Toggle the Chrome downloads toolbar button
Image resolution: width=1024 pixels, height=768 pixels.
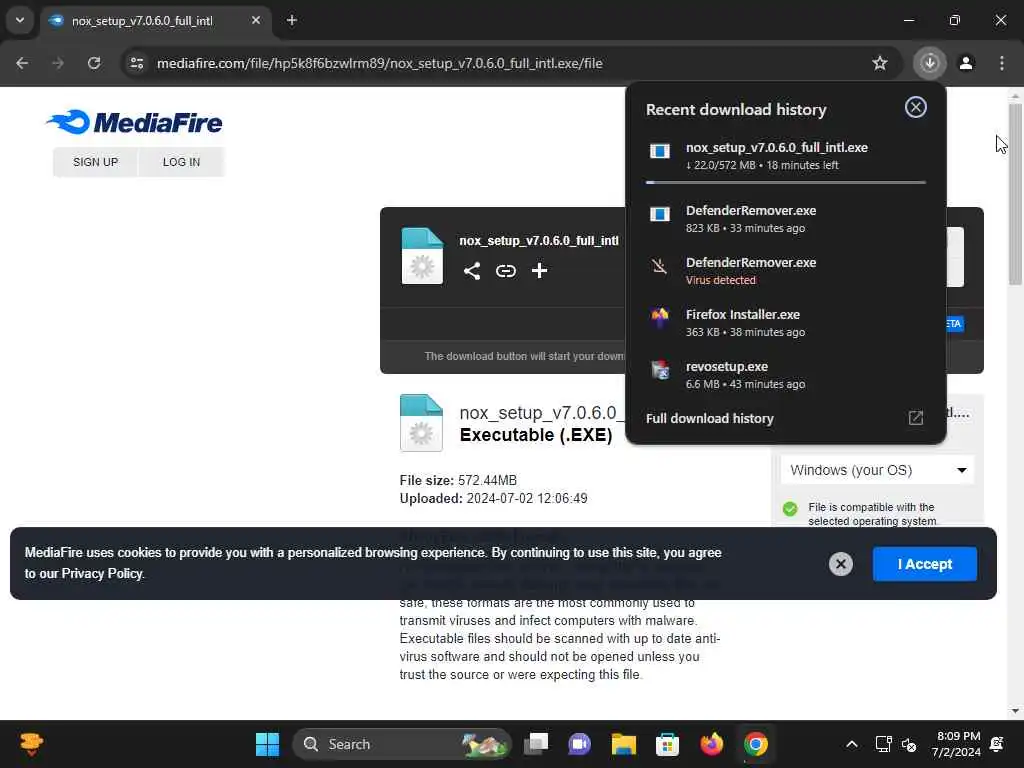(930, 63)
